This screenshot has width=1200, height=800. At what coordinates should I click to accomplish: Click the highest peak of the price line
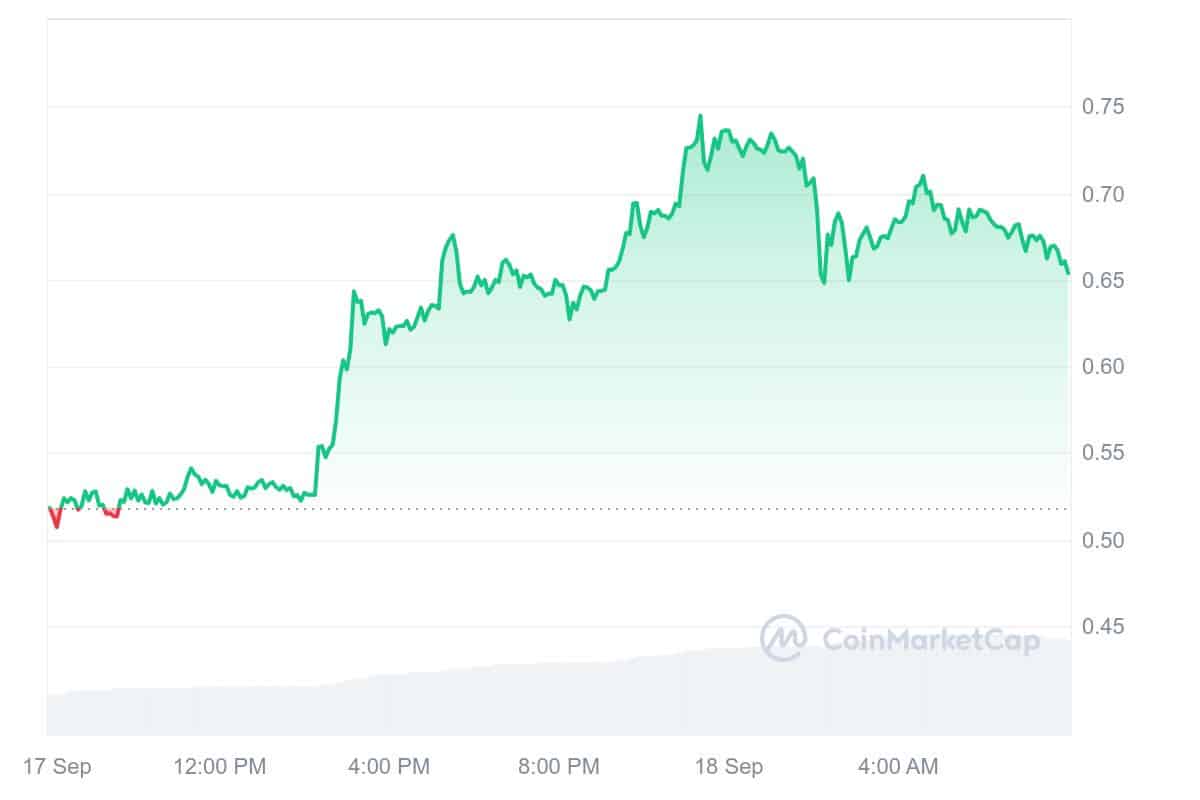(x=700, y=116)
